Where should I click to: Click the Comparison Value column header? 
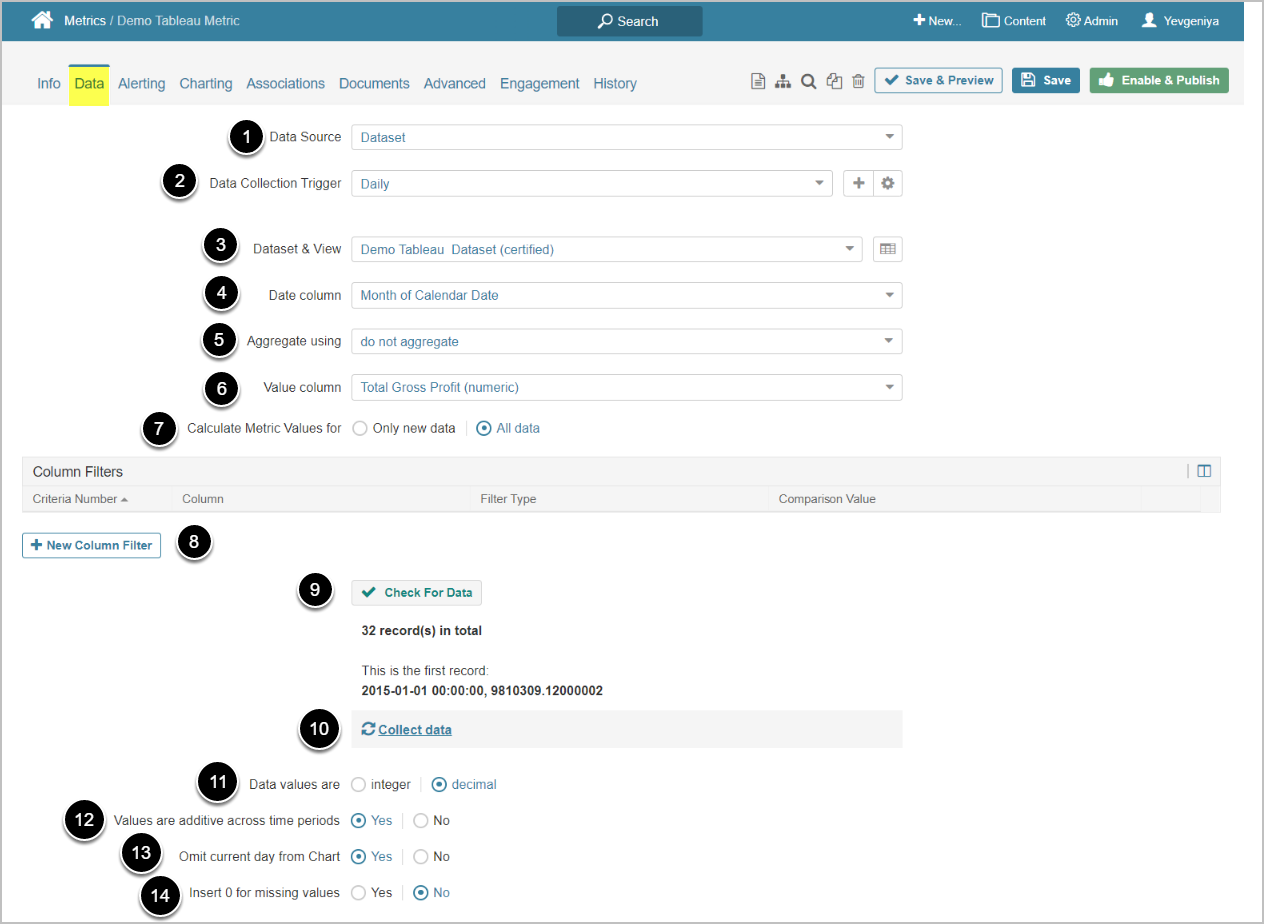[827, 498]
